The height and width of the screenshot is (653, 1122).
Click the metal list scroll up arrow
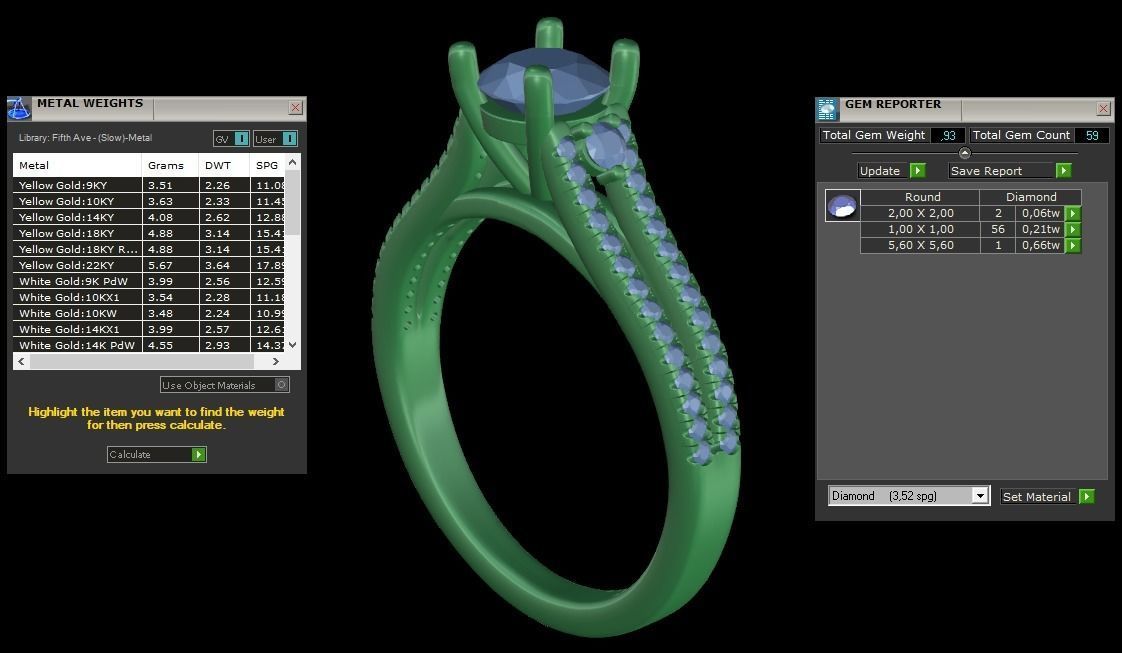tap(292, 162)
